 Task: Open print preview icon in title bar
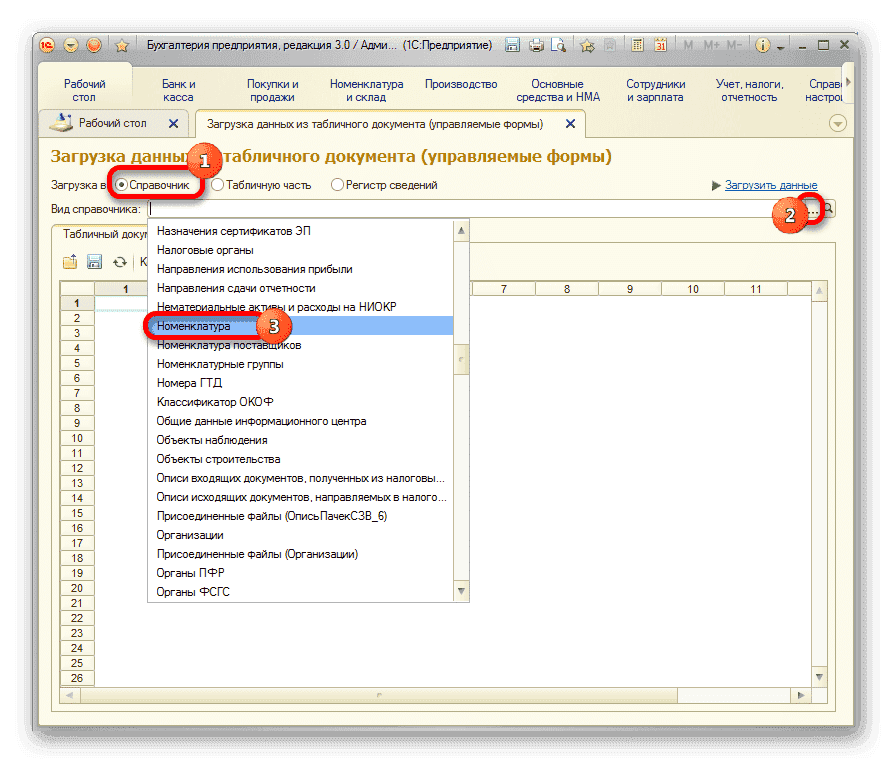click(x=559, y=45)
